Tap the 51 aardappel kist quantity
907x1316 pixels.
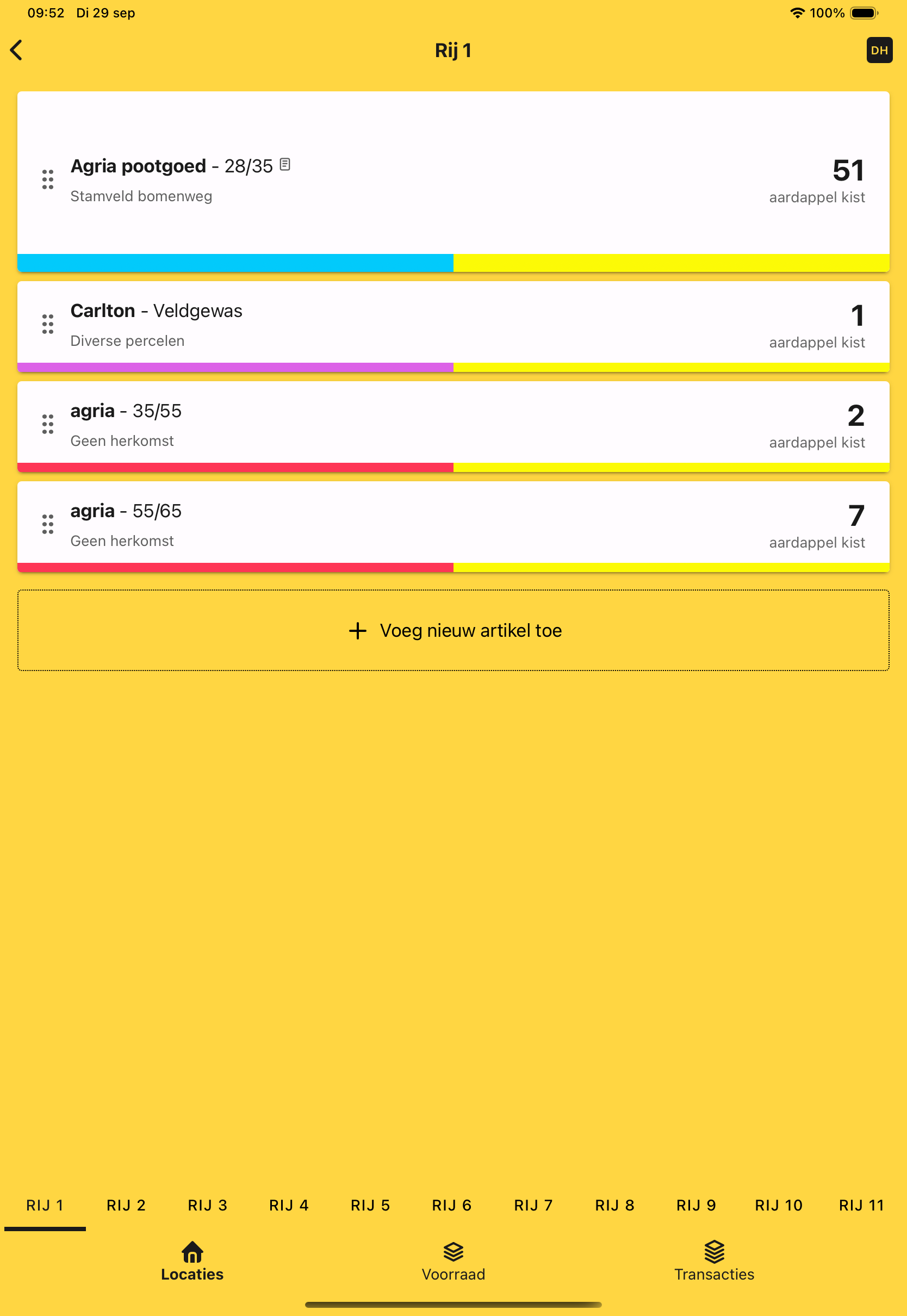pos(817,181)
